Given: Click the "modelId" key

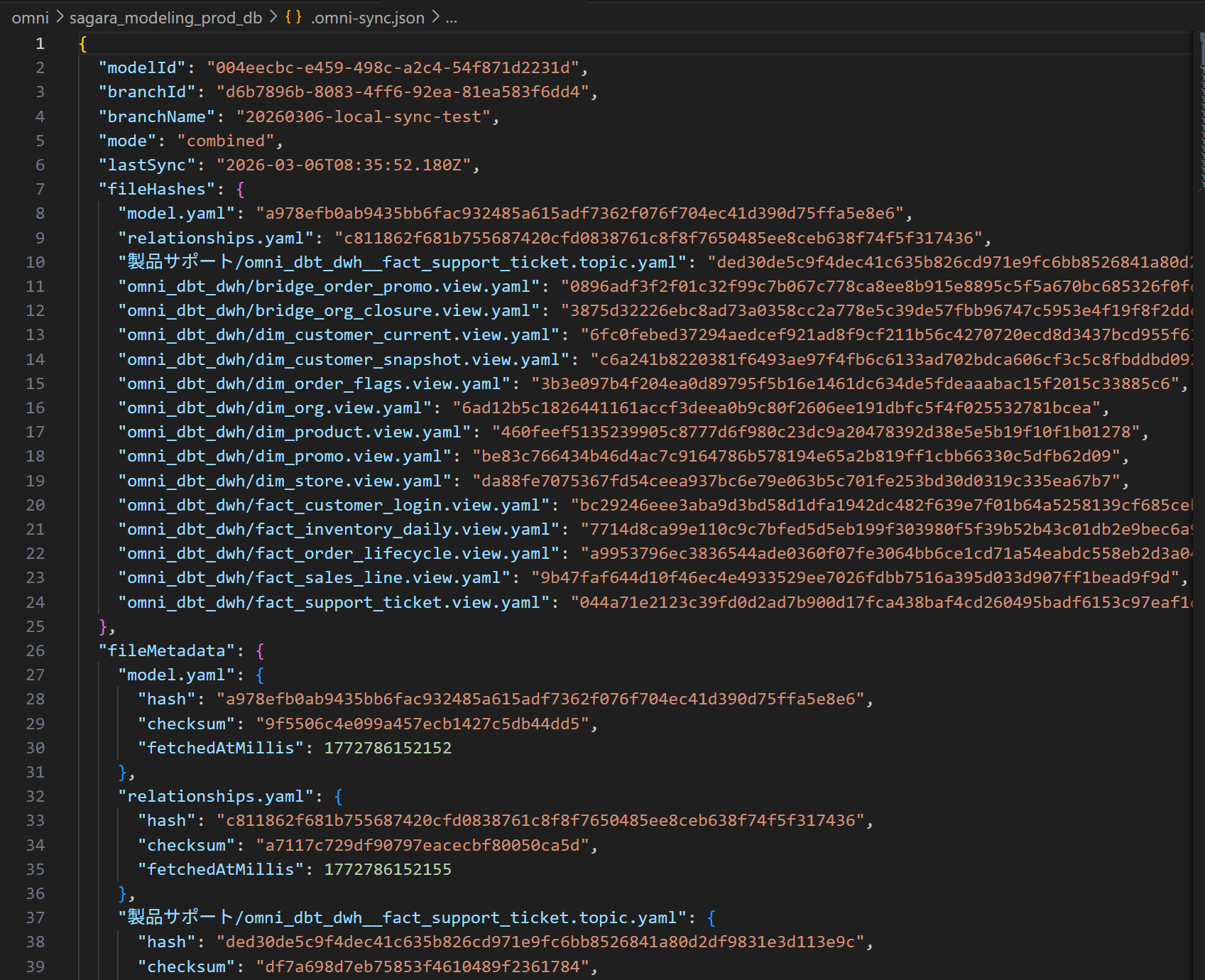Looking at the screenshot, I should click(x=142, y=68).
